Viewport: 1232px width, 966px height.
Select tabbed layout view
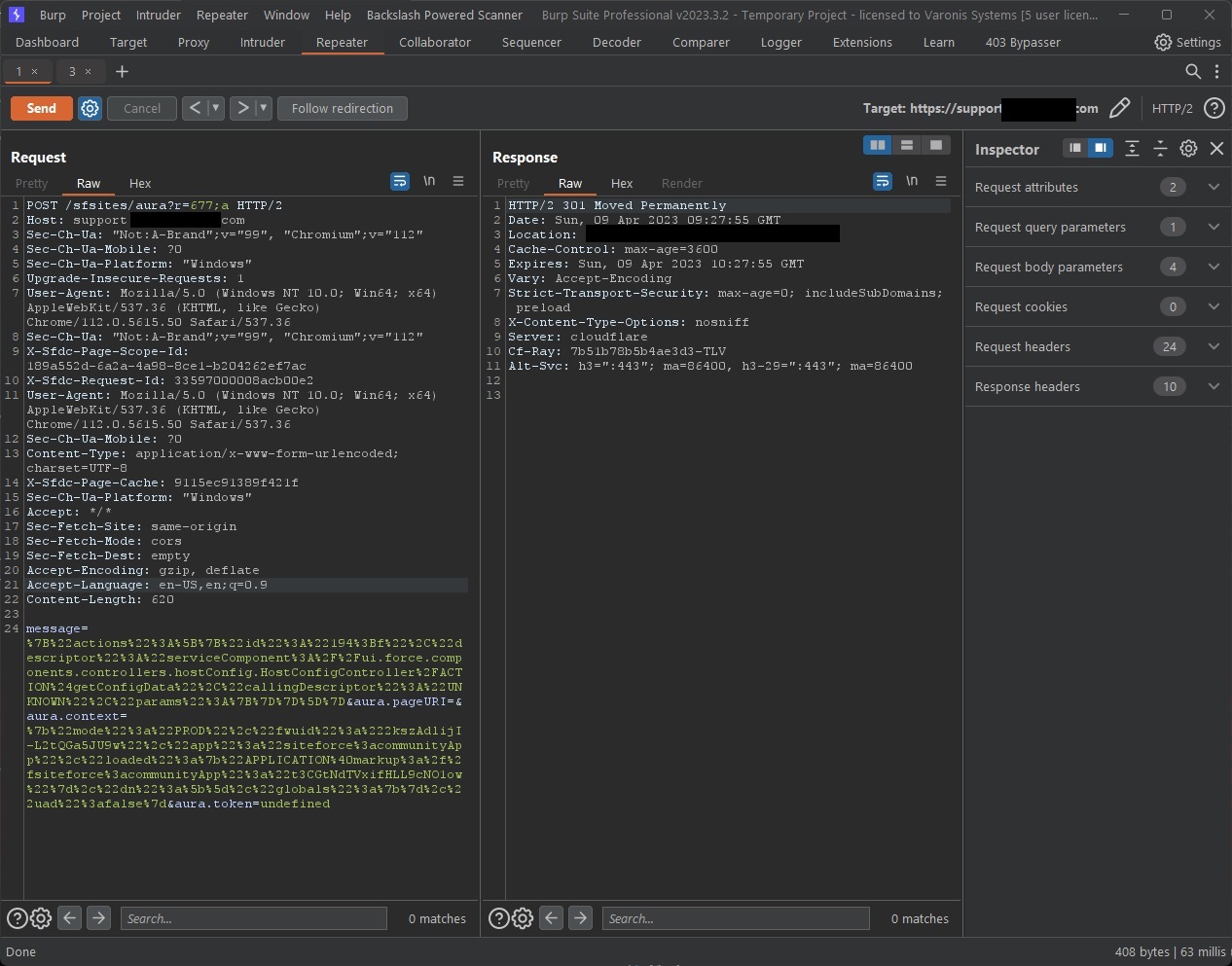click(936, 145)
